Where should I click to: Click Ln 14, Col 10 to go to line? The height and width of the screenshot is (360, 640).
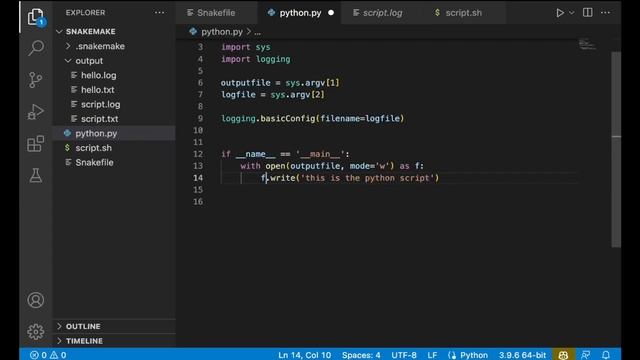point(304,355)
